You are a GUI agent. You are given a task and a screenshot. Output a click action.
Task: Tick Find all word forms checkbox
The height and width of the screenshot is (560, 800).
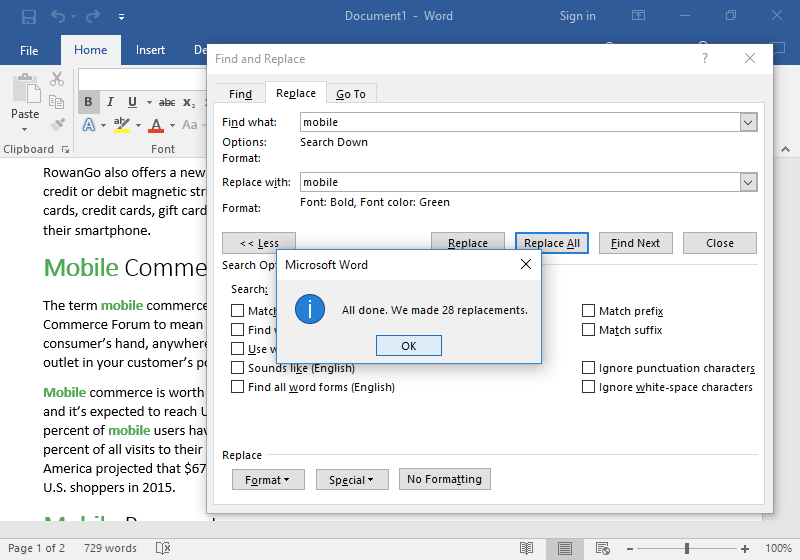[x=237, y=387]
